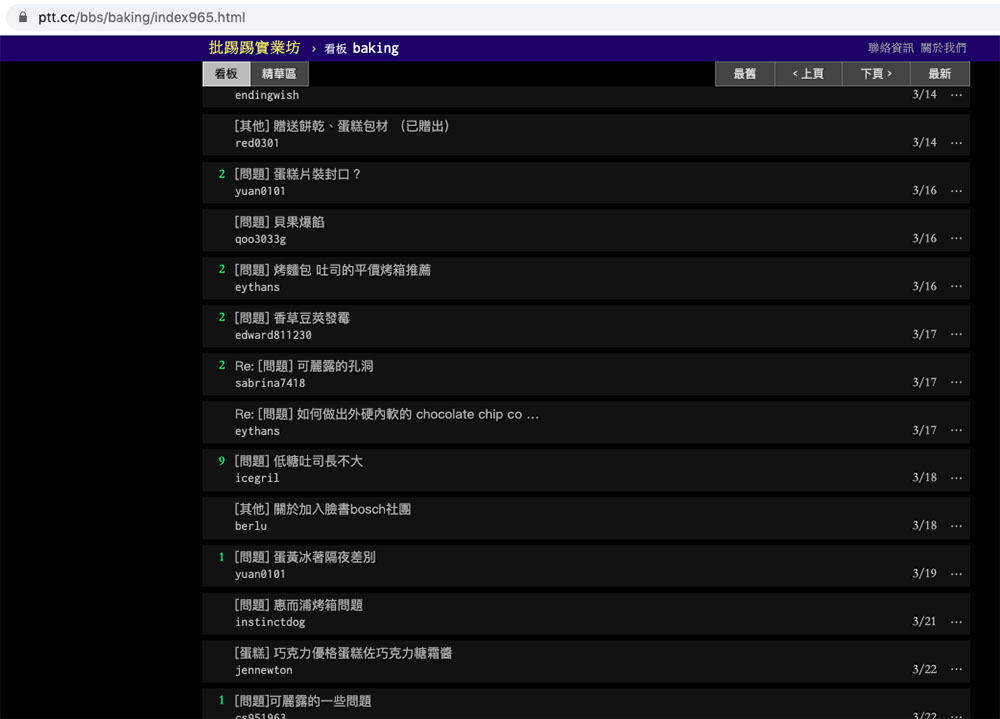Click the 下頁 navigation button

[x=873, y=73]
